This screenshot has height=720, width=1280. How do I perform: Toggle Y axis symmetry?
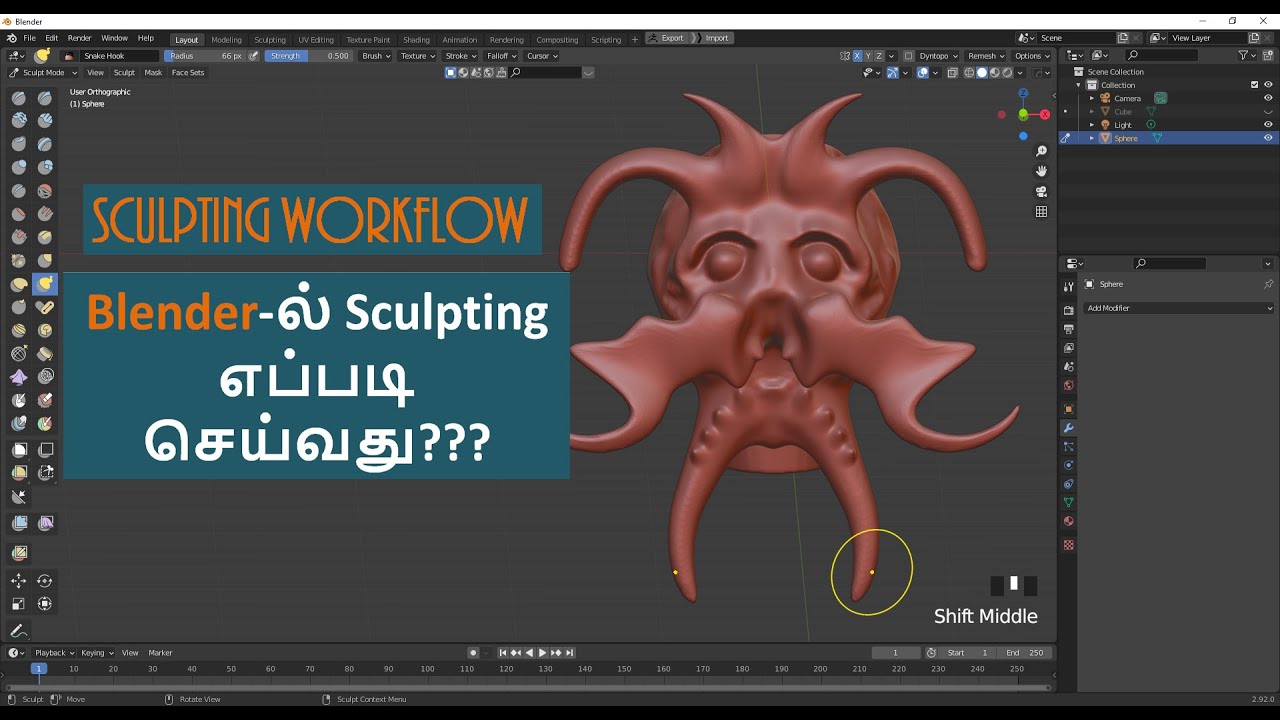click(868, 56)
